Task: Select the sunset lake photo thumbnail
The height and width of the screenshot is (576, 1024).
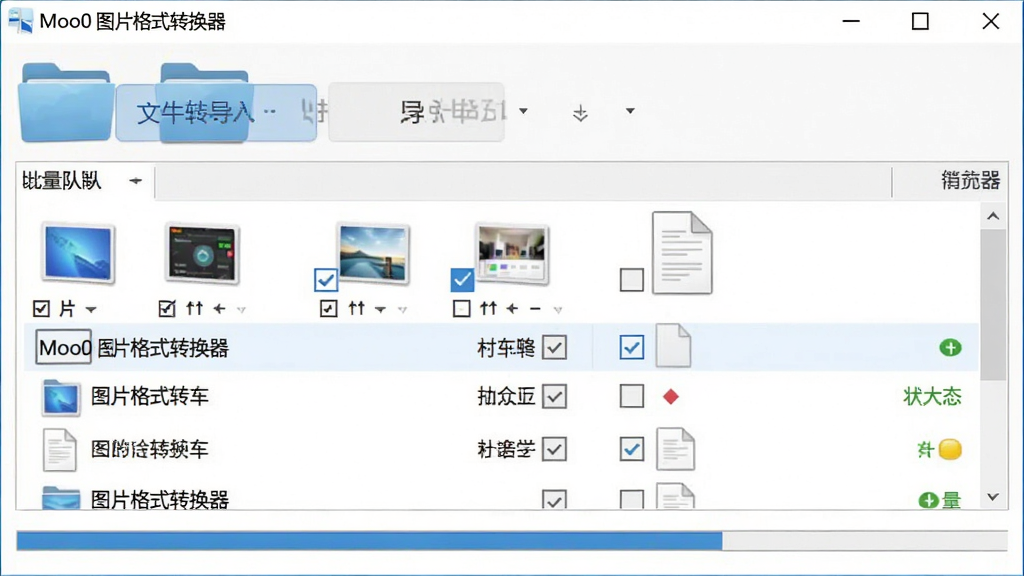Action: click(x=374, y=254)
